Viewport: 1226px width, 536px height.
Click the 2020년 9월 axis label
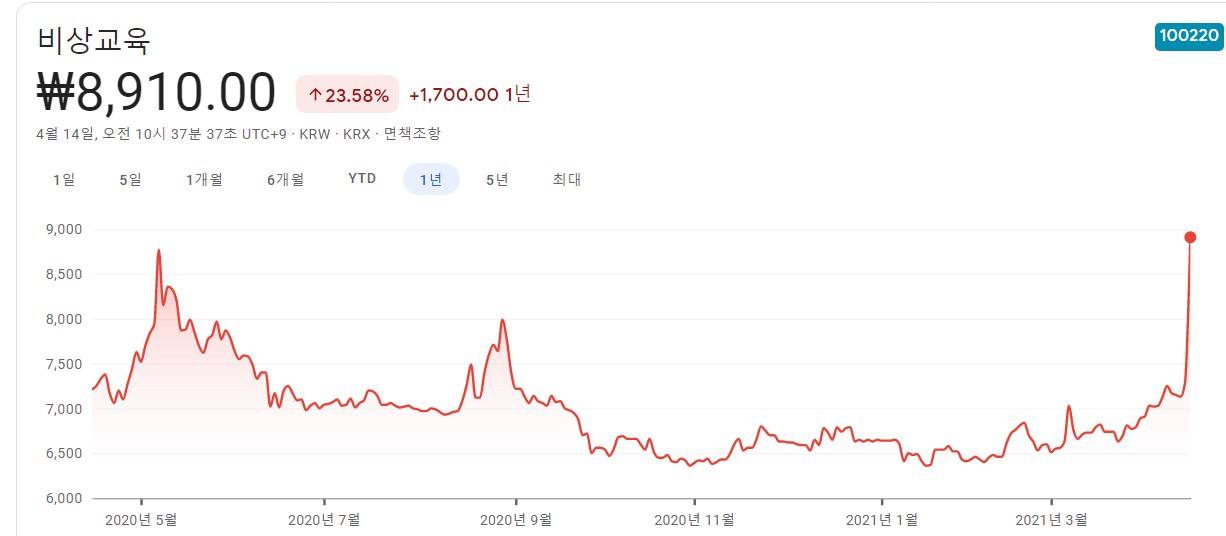point(516,520)
